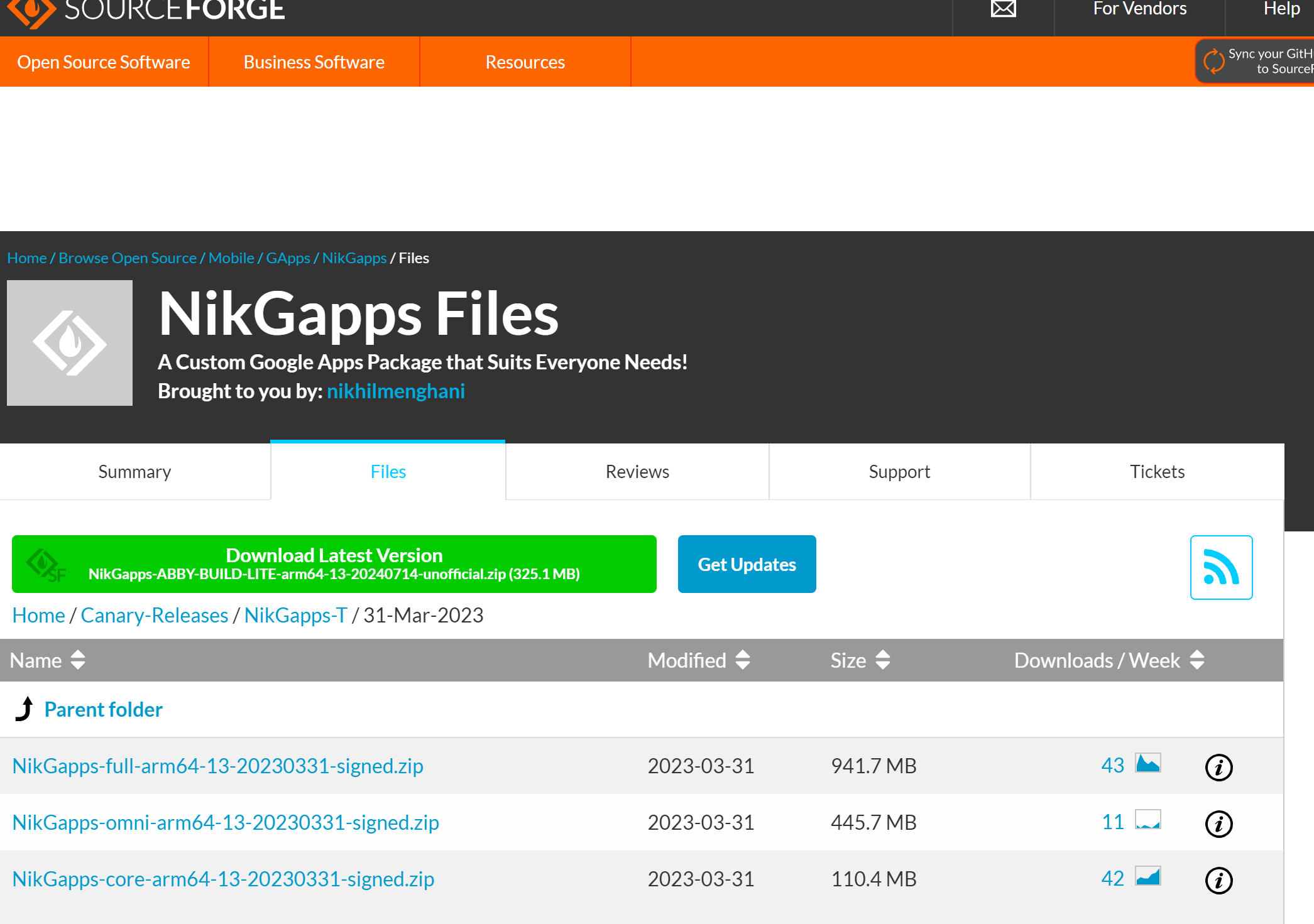Open the Help menu
Screen dimensions: 1314x924
click(1282, 9)
